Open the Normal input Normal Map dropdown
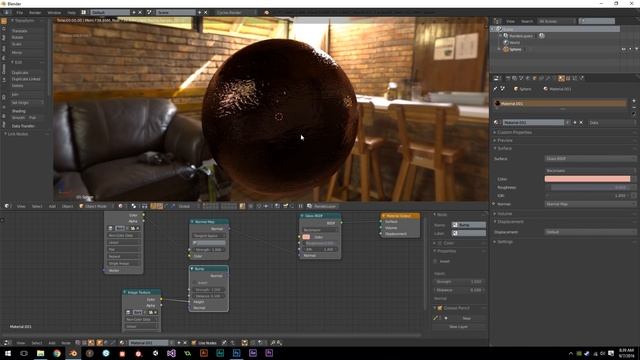640x360 pixels. [590, 204]
